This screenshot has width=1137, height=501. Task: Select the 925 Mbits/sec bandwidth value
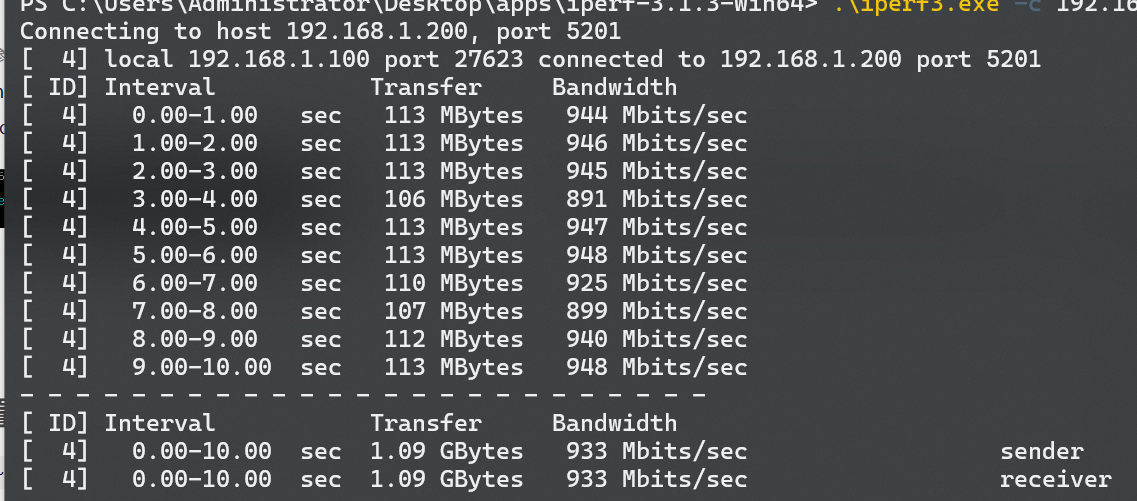(656, 283)
